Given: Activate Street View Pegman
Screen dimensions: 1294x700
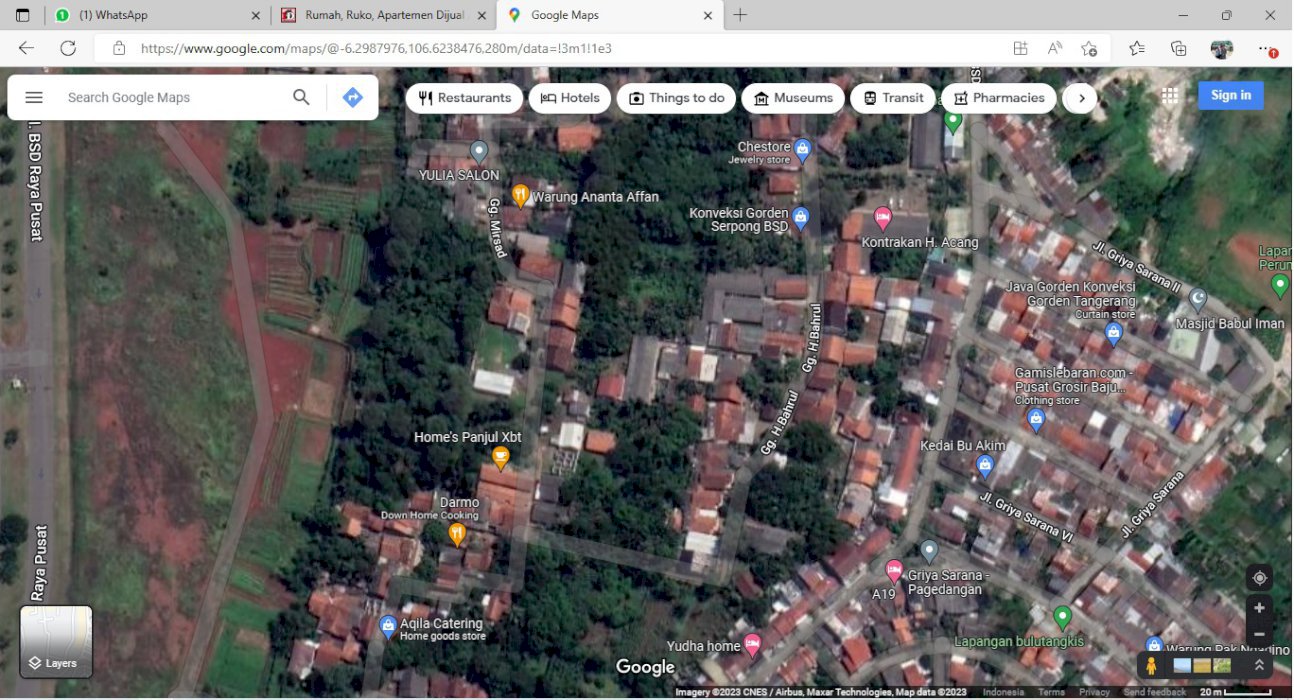Looking at the screenshot, I should pyautogui.click(x=1151, y=665).
